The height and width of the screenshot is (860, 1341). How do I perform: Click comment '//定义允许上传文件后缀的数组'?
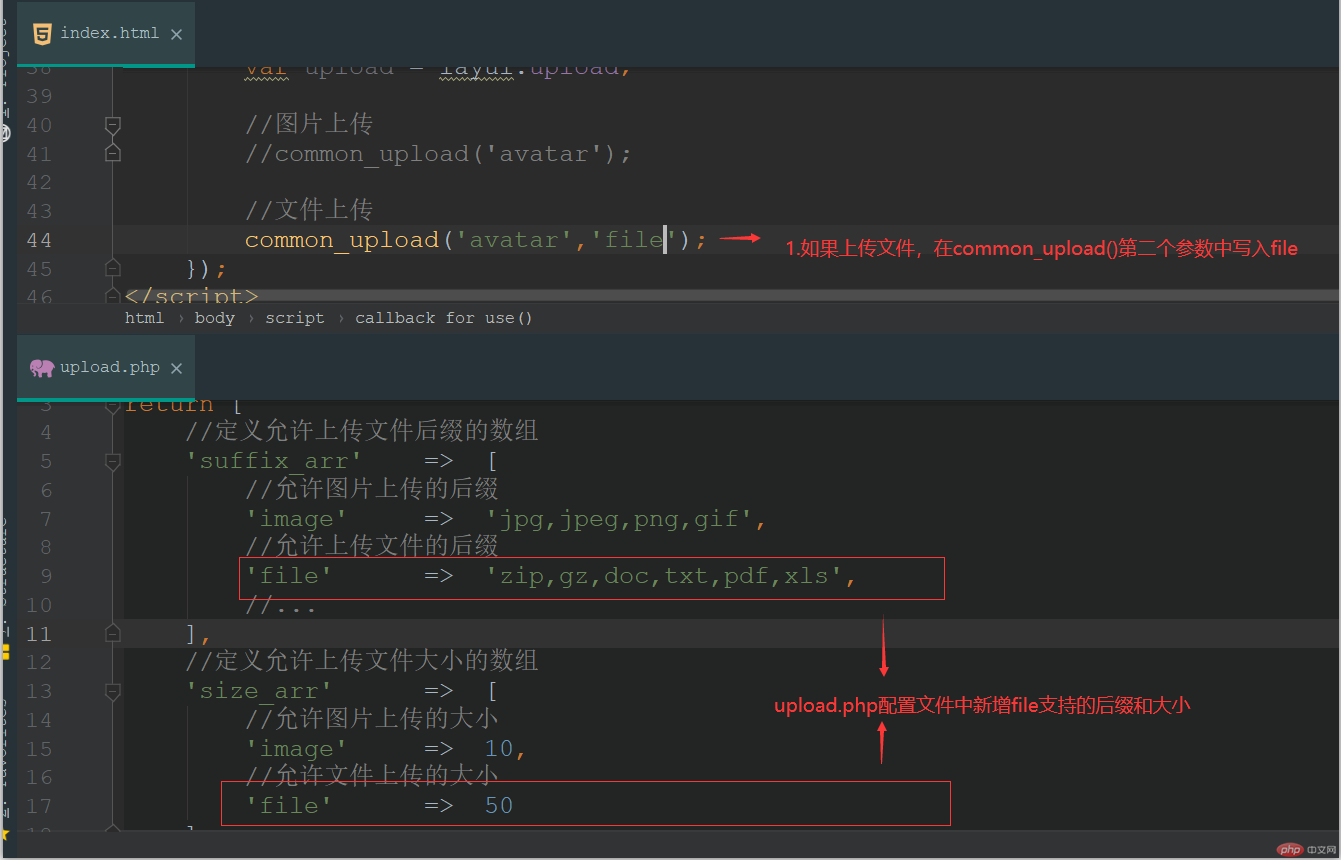click(x=362, y=431)
